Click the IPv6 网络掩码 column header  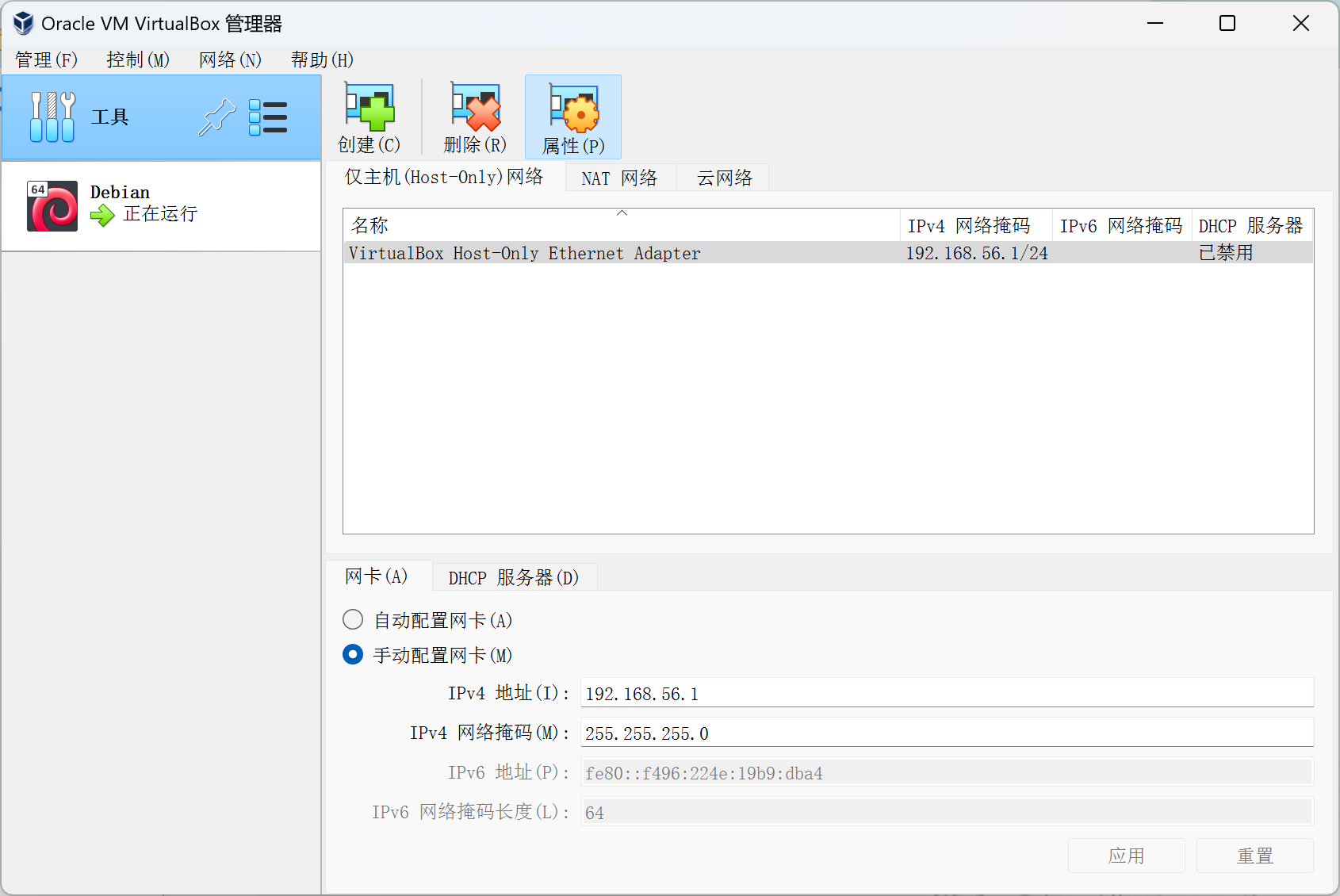[x=1122, y=225]
